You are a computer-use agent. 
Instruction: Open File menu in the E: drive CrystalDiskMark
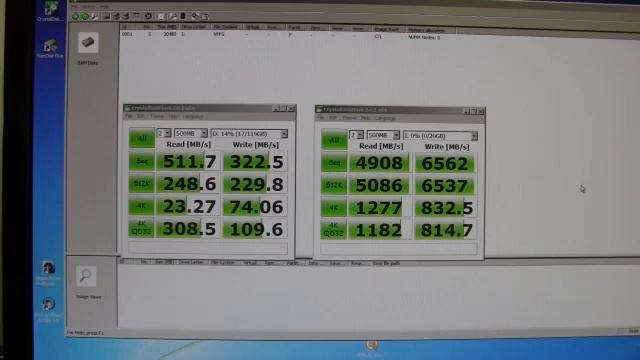[320, 118]
